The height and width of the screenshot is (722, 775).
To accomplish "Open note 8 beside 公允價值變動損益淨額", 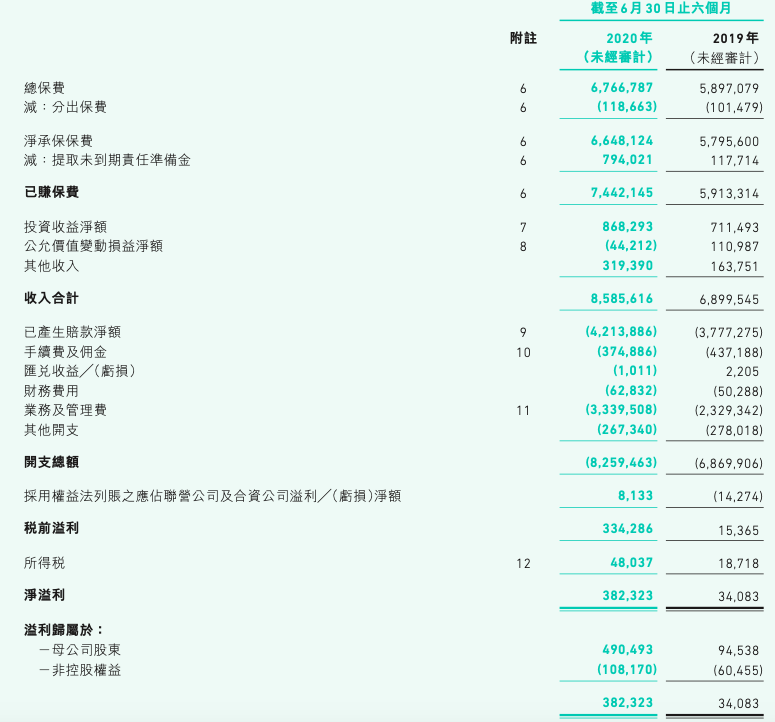I will 523,246.
